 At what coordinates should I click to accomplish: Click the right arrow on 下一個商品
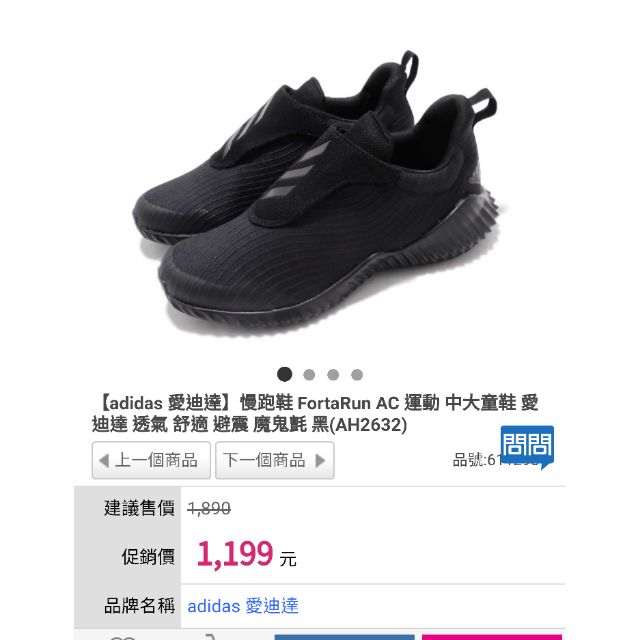tap(320, 460)
